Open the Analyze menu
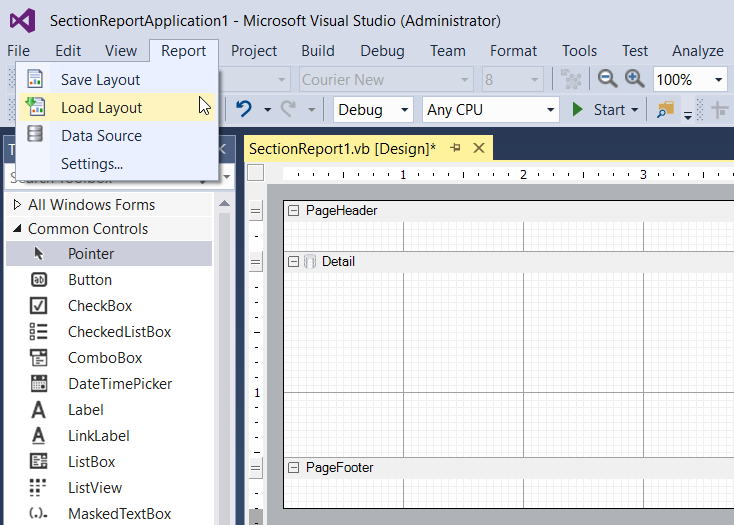 (697, 51)
